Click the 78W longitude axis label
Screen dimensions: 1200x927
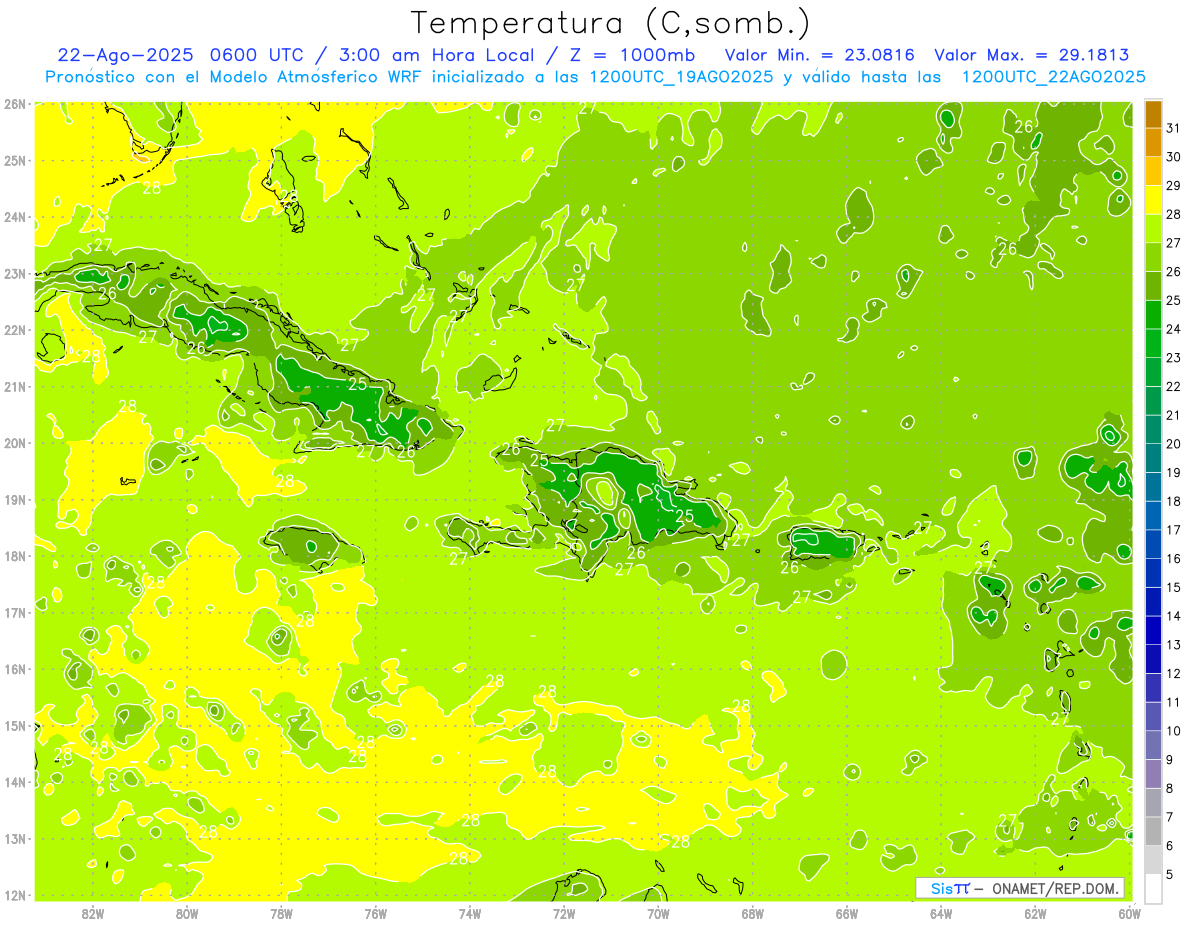tap(281, 913)
